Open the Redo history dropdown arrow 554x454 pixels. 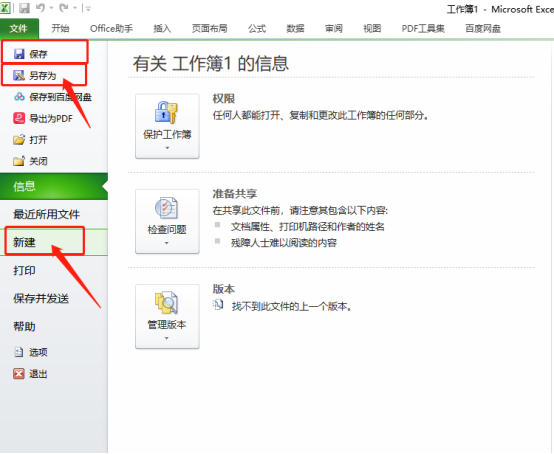pos(75,8)
